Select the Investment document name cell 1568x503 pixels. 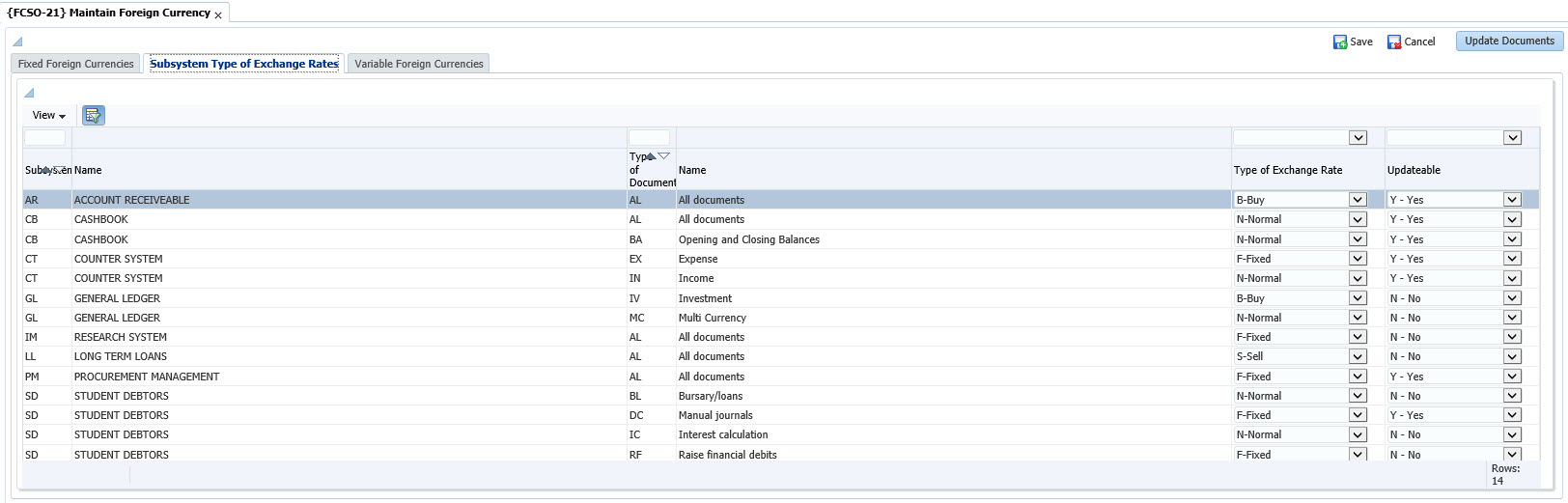tap(954, 298)
